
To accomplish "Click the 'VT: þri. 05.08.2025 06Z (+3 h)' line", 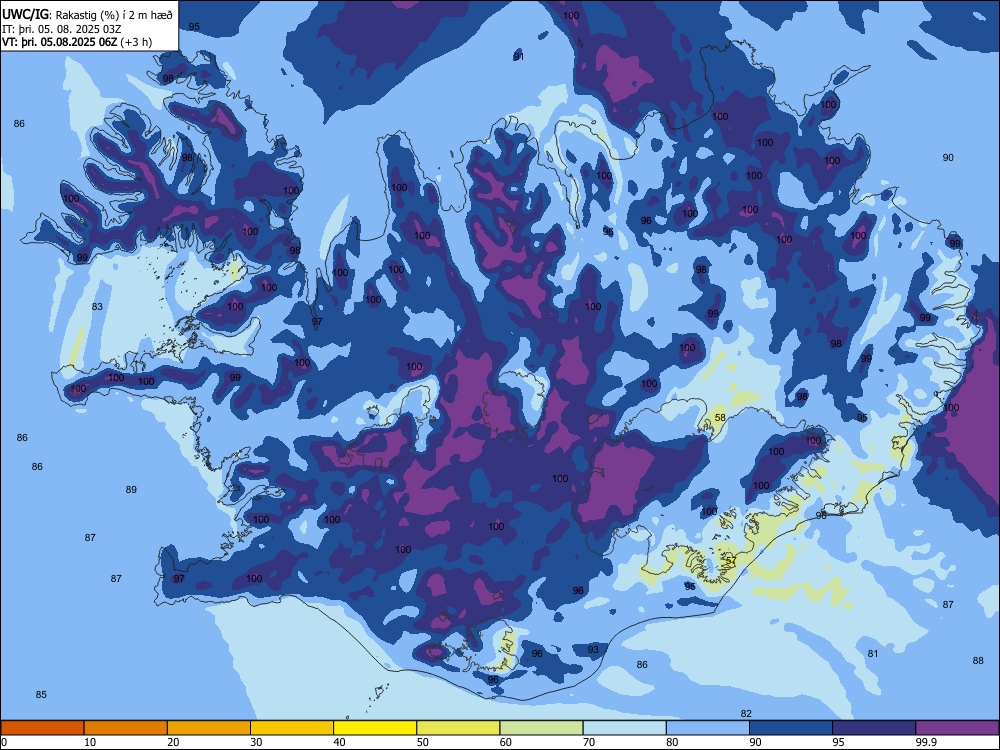I will [x=77, y=42].
